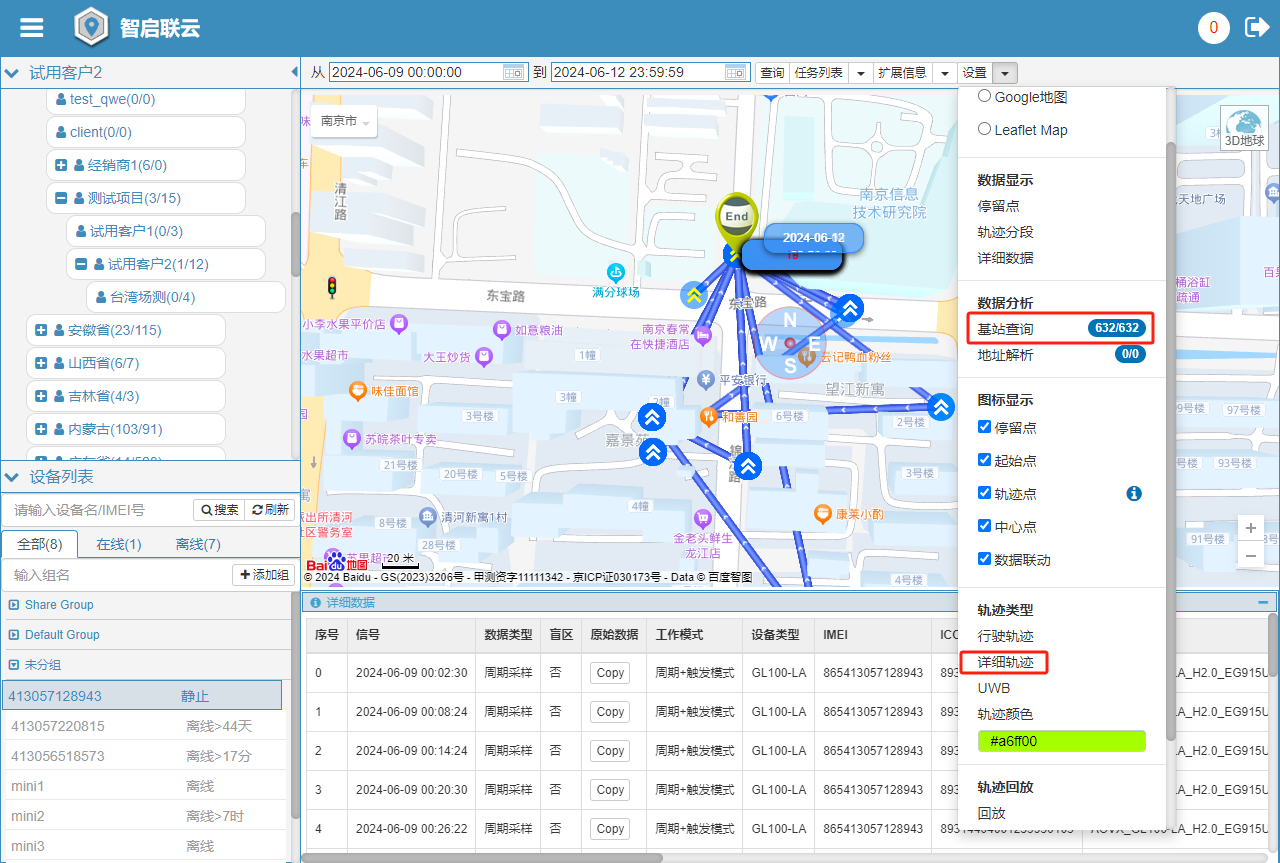Select 详细轨迹 in track type menu

[x=1003, y=662]
